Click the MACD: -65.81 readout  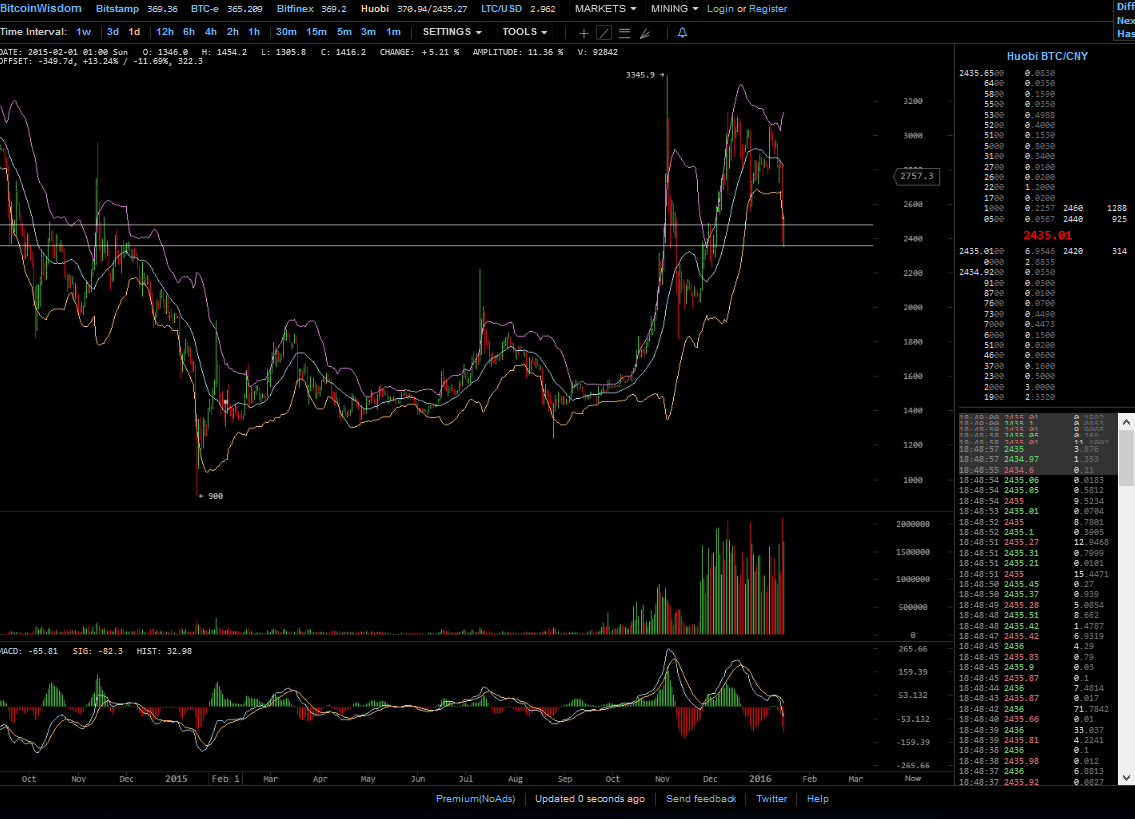pyautogui.click(x=29, y=651)
